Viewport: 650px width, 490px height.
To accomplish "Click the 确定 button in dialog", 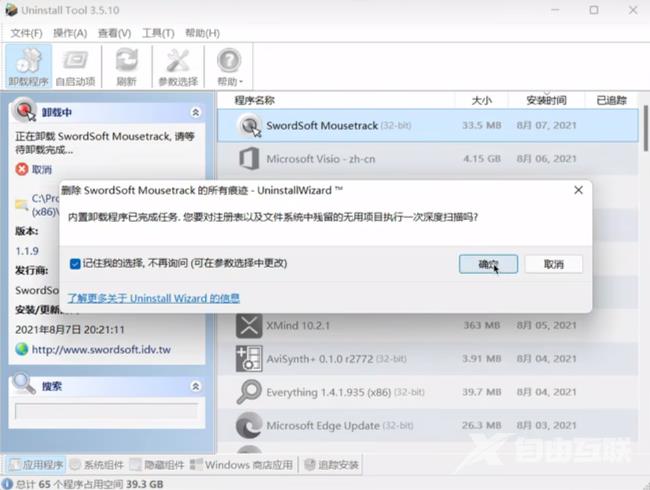I will pyautogui.click(x=488, y=264).
